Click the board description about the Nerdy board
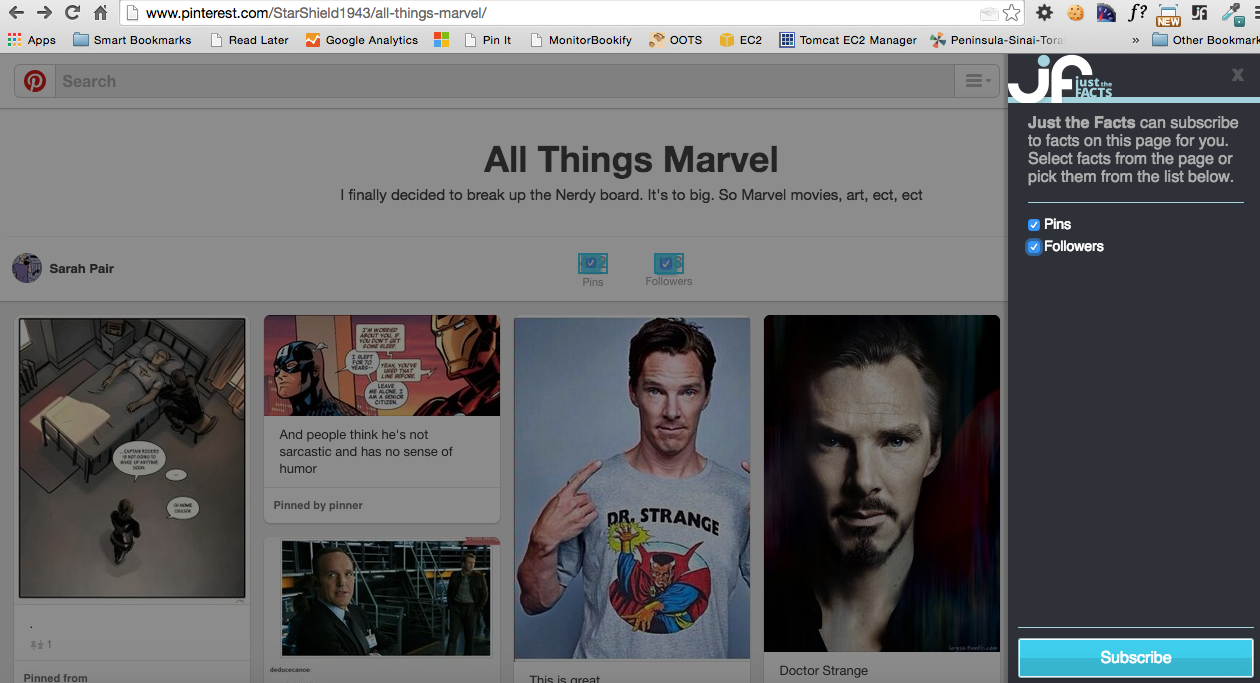Screen dimensions: 1260x683 [x=631, y=195]
